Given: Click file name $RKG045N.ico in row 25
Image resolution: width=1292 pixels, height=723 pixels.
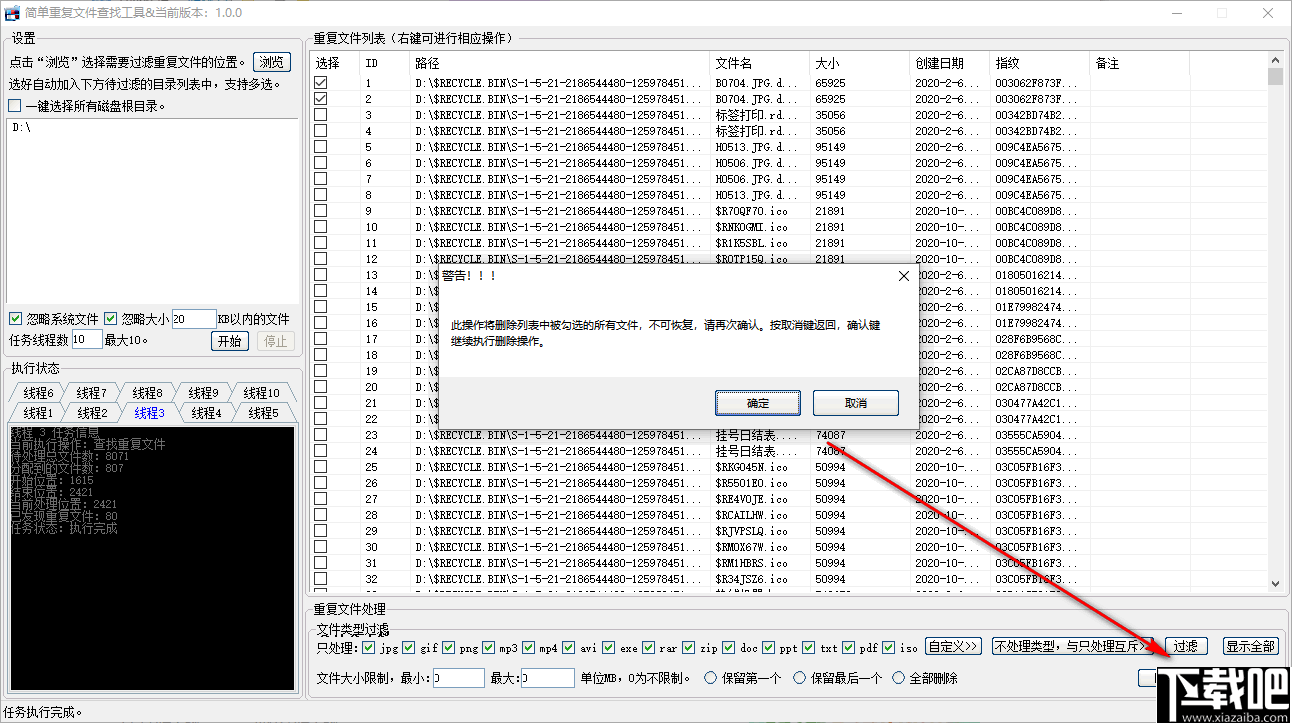Looking at the screenshot, I should point(751,467).
